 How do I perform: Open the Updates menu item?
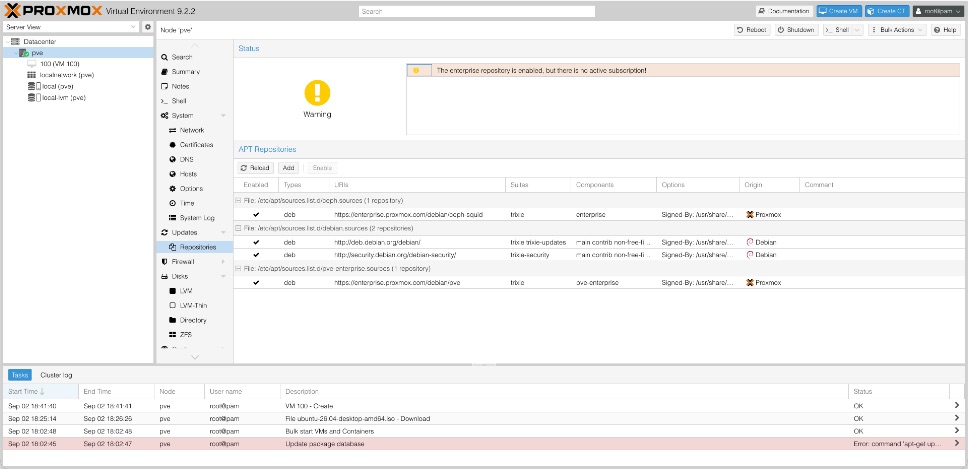click(193, 233)
